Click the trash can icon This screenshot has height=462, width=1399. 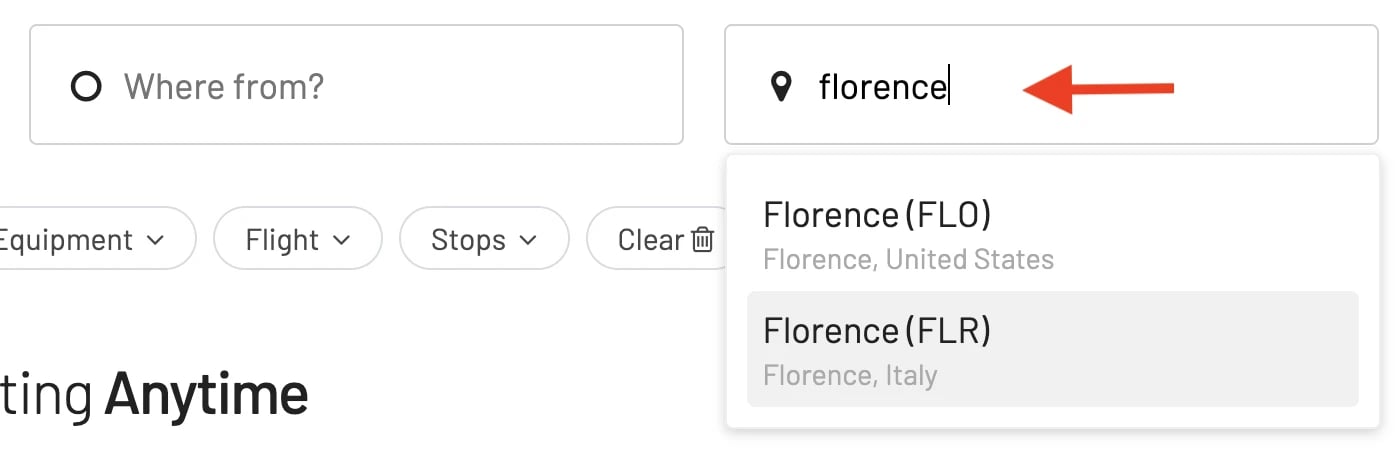coord(703,240)
